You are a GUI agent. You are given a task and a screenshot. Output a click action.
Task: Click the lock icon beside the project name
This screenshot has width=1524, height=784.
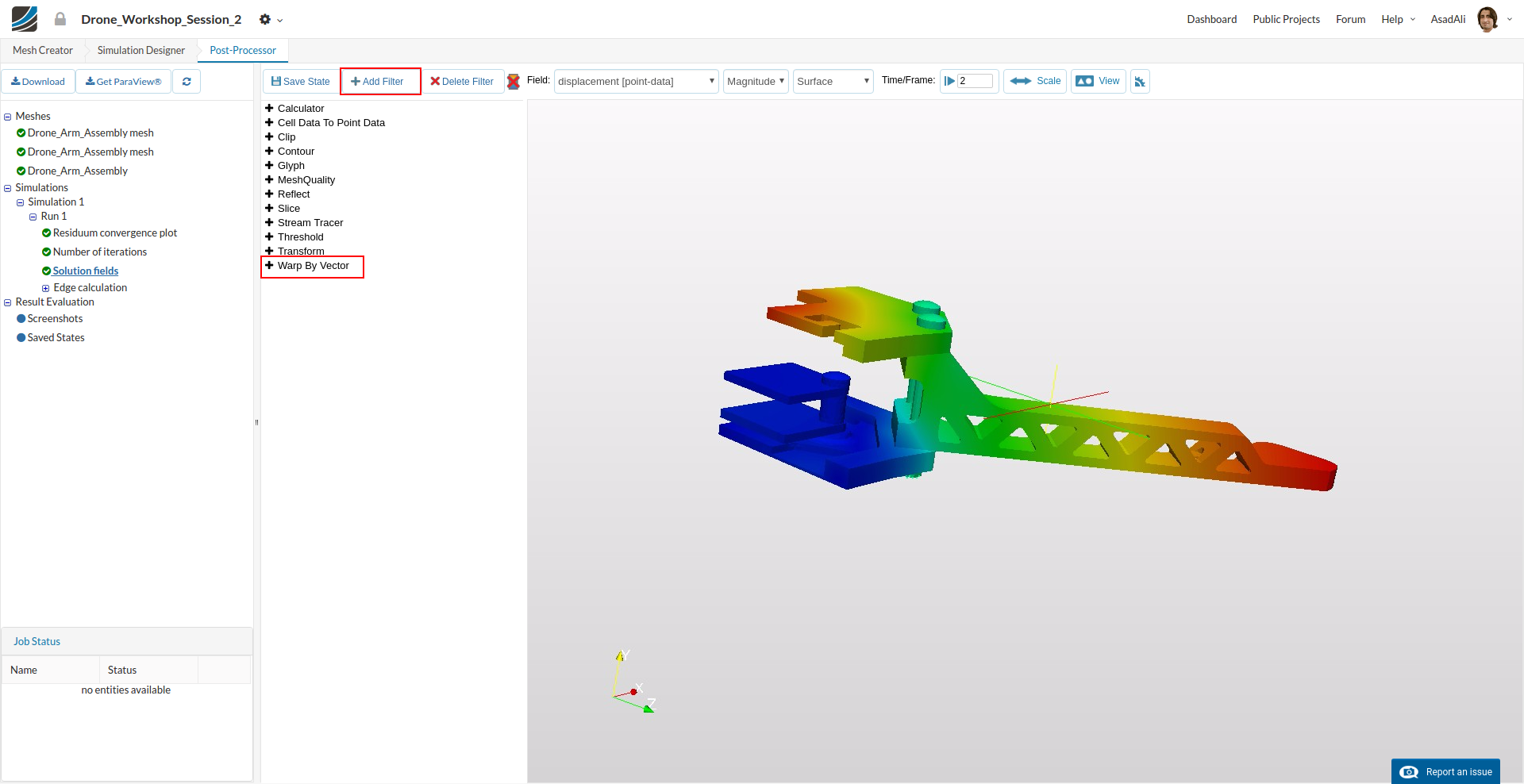tap(60, 19)
